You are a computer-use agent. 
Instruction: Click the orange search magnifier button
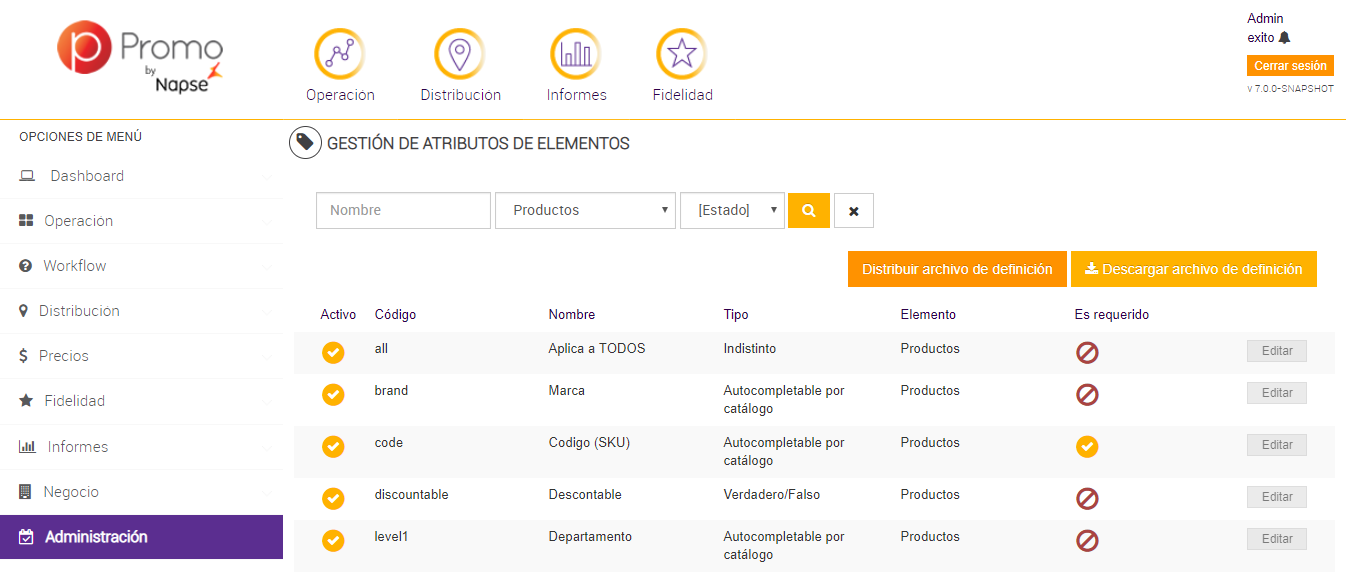coord(808,211)
